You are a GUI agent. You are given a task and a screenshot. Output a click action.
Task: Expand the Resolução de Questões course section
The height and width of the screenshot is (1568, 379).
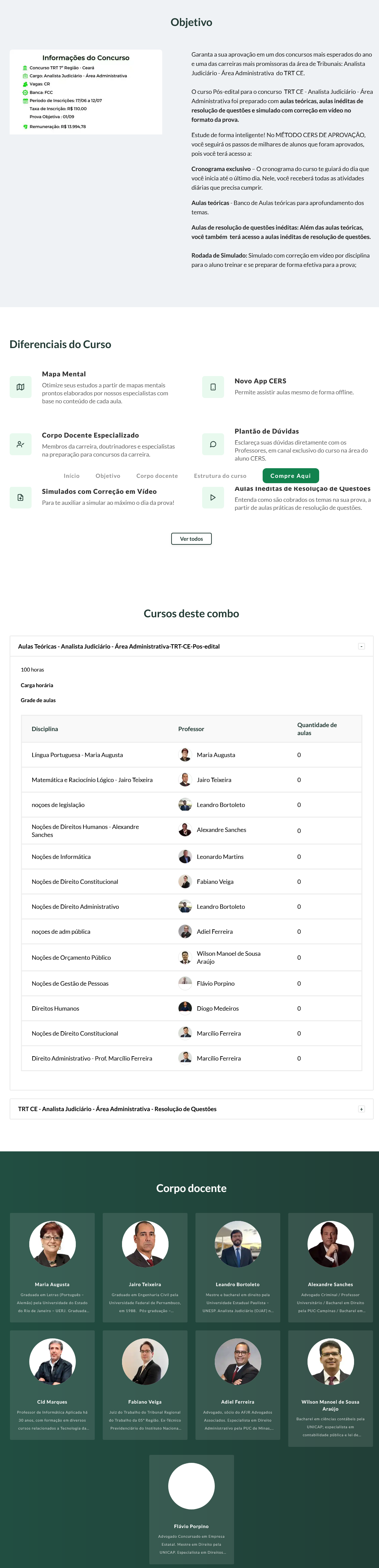click(x=361, y=1109)
